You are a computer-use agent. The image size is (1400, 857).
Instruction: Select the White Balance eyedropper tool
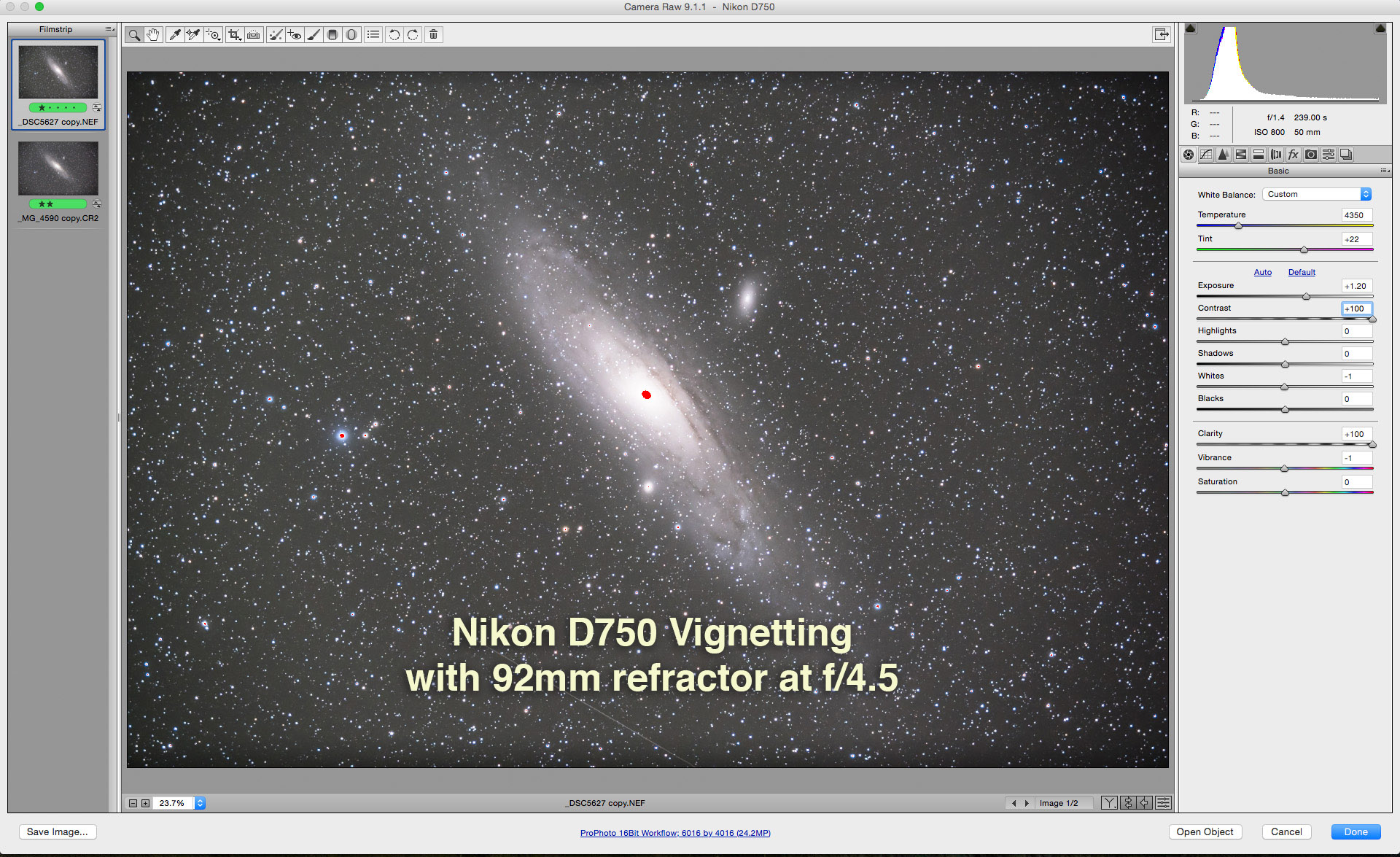174,35
